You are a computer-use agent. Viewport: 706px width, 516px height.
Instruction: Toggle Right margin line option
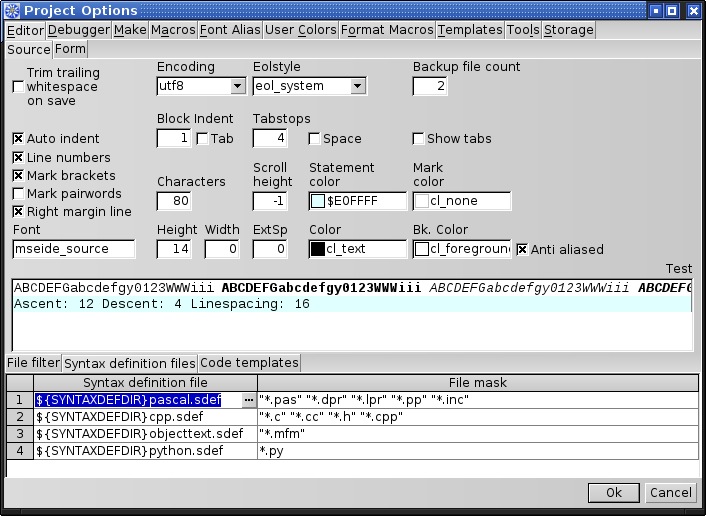[18, 212]
